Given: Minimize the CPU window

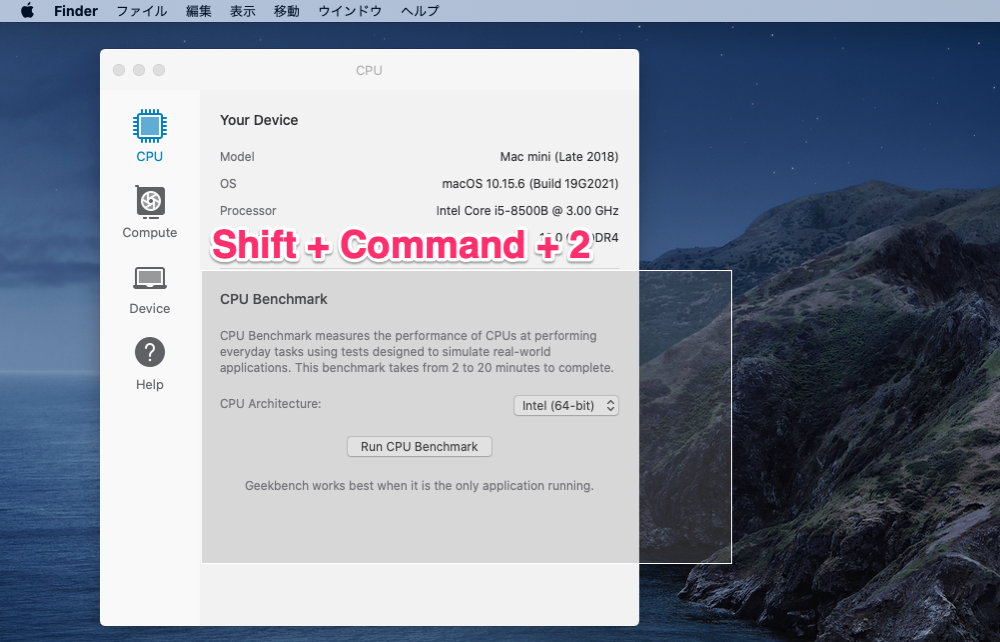Looking at the screenshot, I should (x=139, y=70).
